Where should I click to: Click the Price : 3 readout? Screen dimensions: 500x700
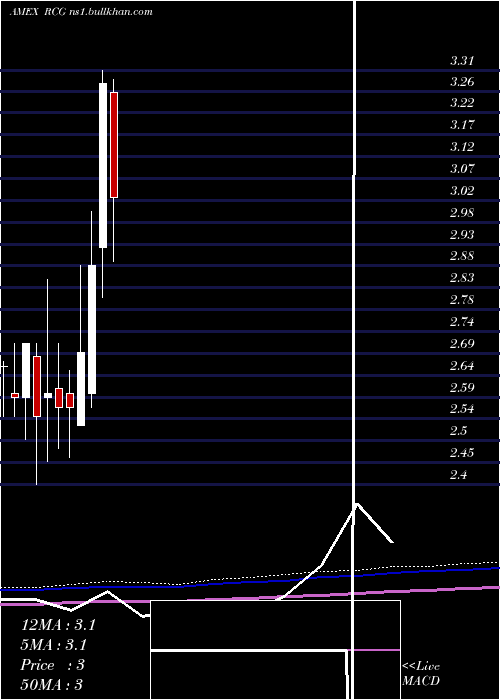tap(52, 665)
